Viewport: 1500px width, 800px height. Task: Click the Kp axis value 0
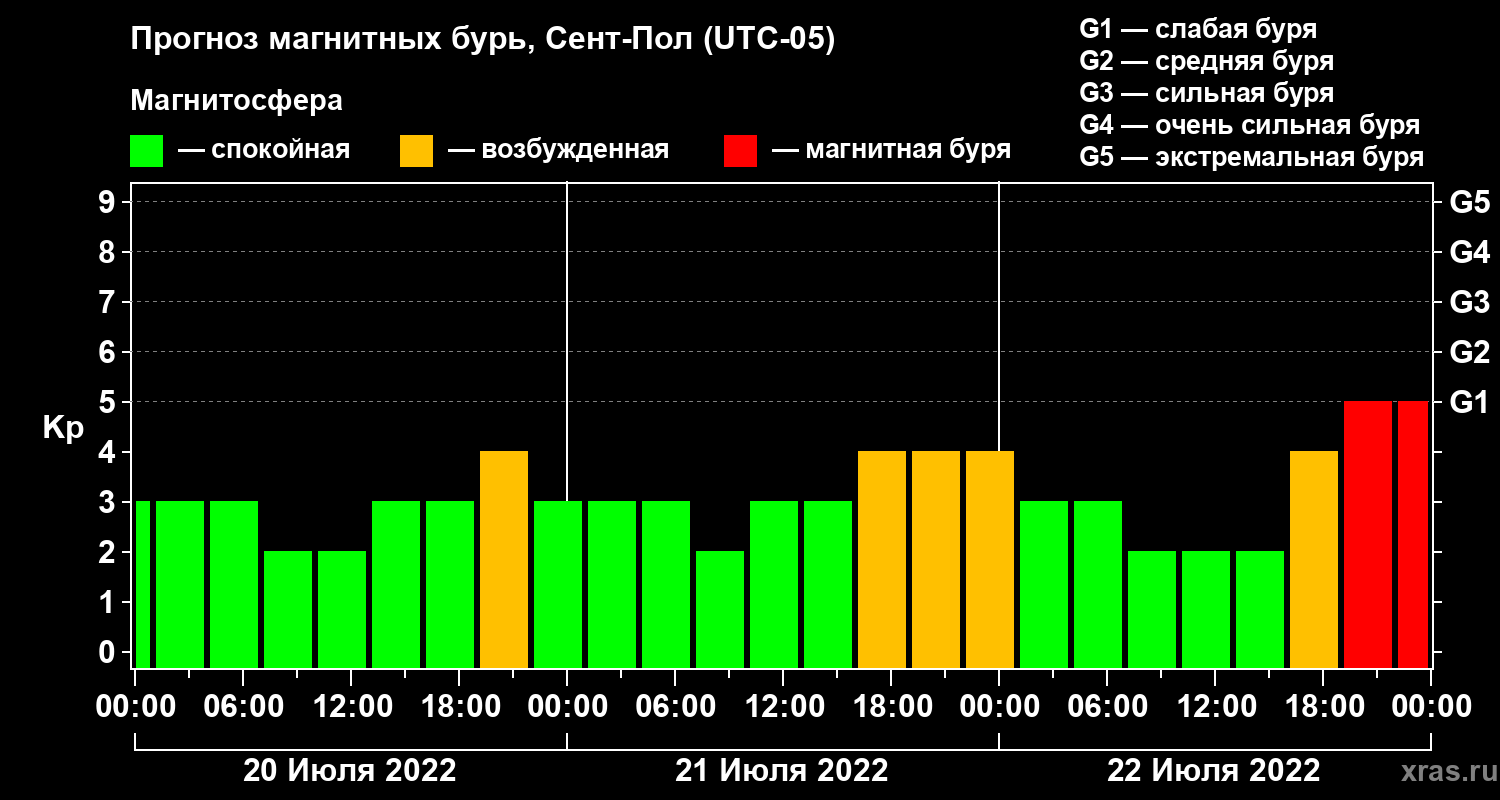109,652
